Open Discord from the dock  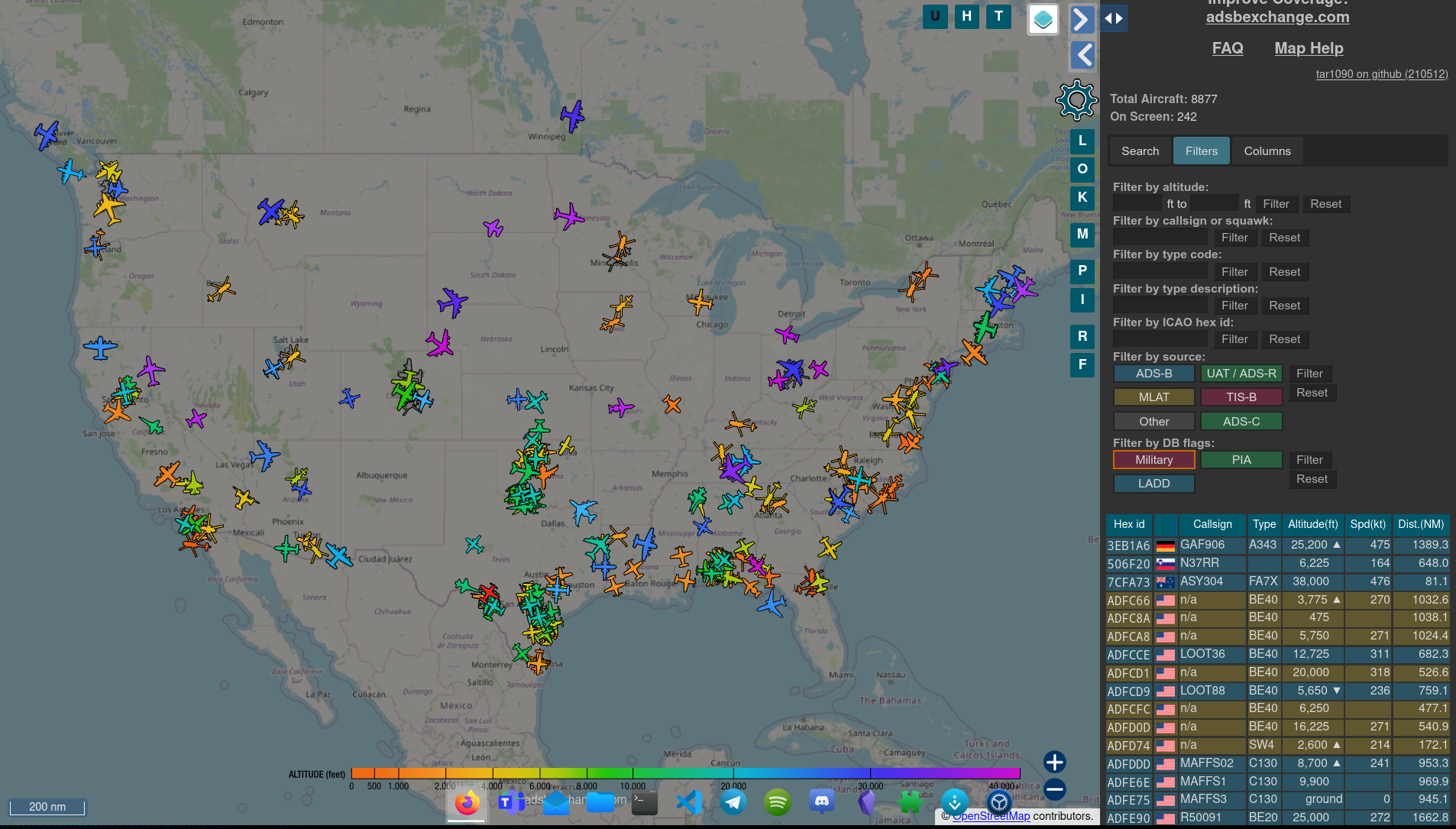[822, 802]
